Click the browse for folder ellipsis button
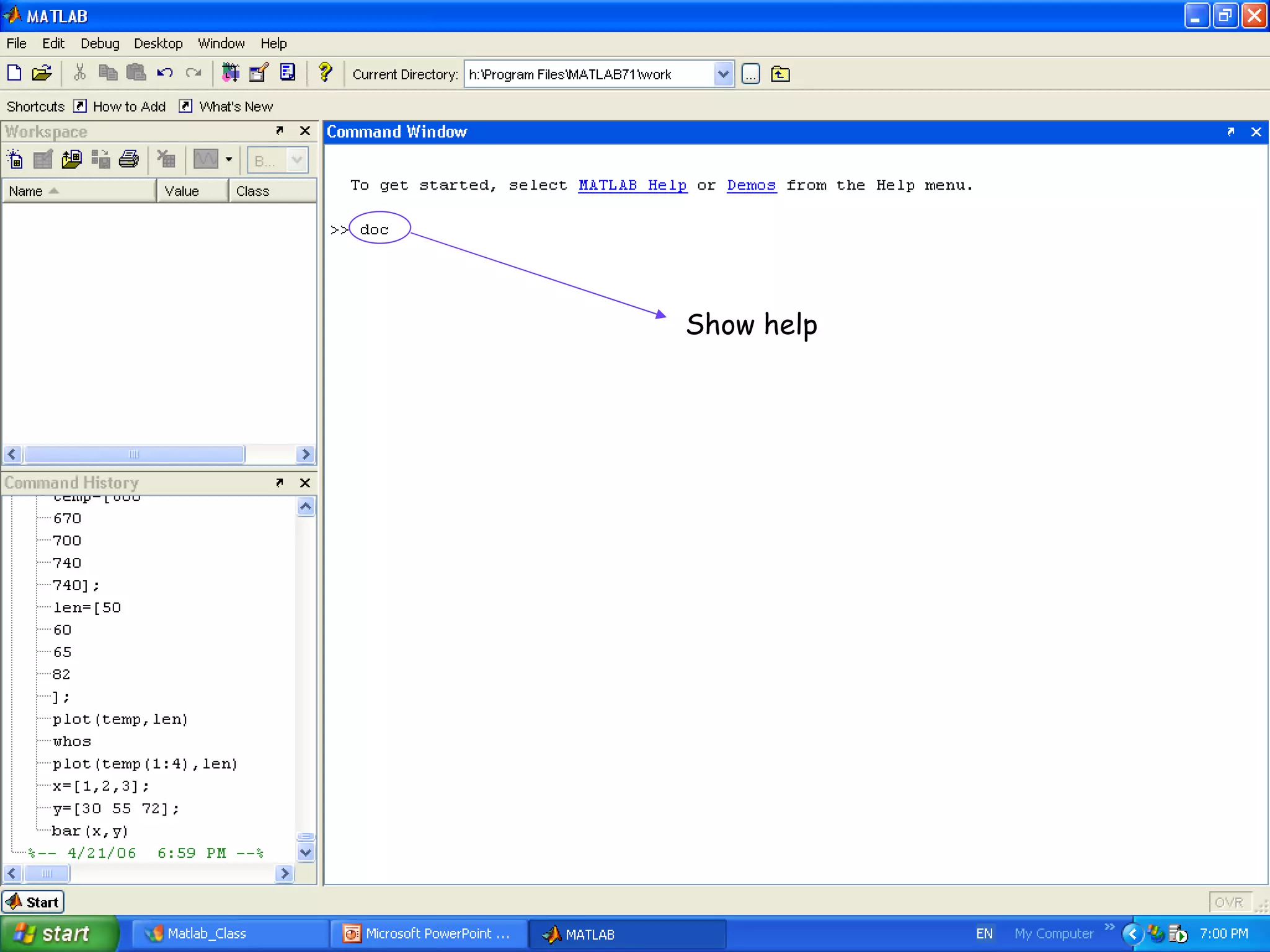Image resolution: width=1270 pixels, height=952 pixels. click(750, 74)
